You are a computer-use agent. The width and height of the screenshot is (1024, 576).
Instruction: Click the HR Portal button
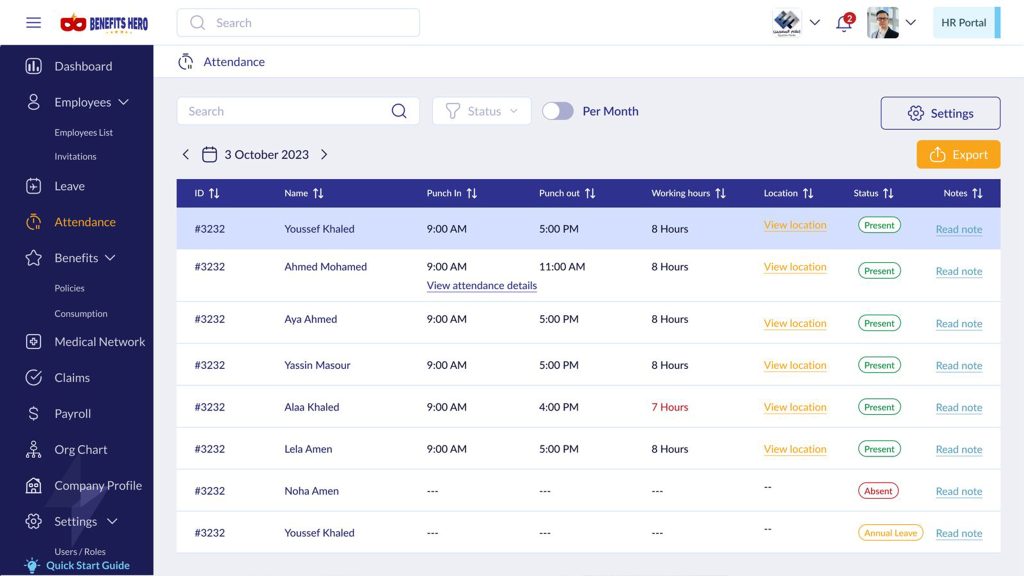pyautogui.click(x=967, y=23)
